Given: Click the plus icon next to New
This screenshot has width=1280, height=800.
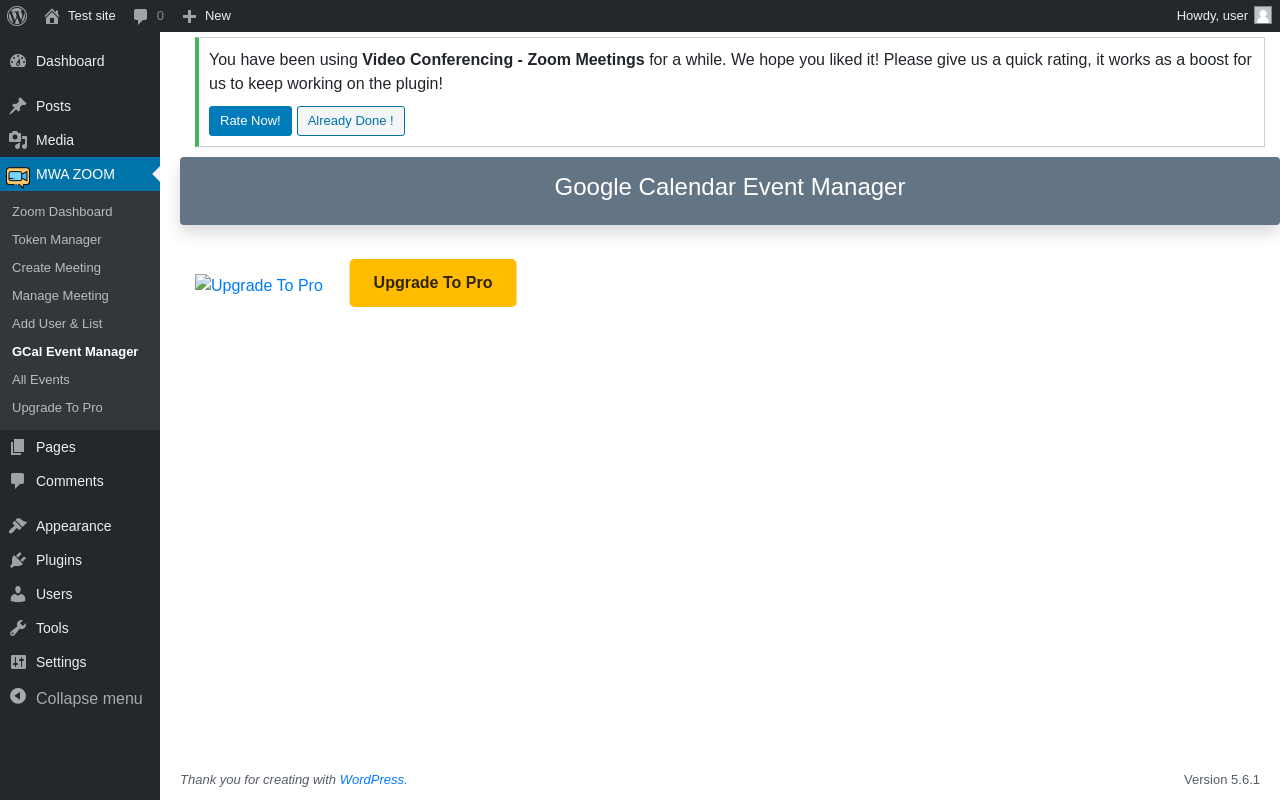Looking at the screenshot, I should coord(189,16).
